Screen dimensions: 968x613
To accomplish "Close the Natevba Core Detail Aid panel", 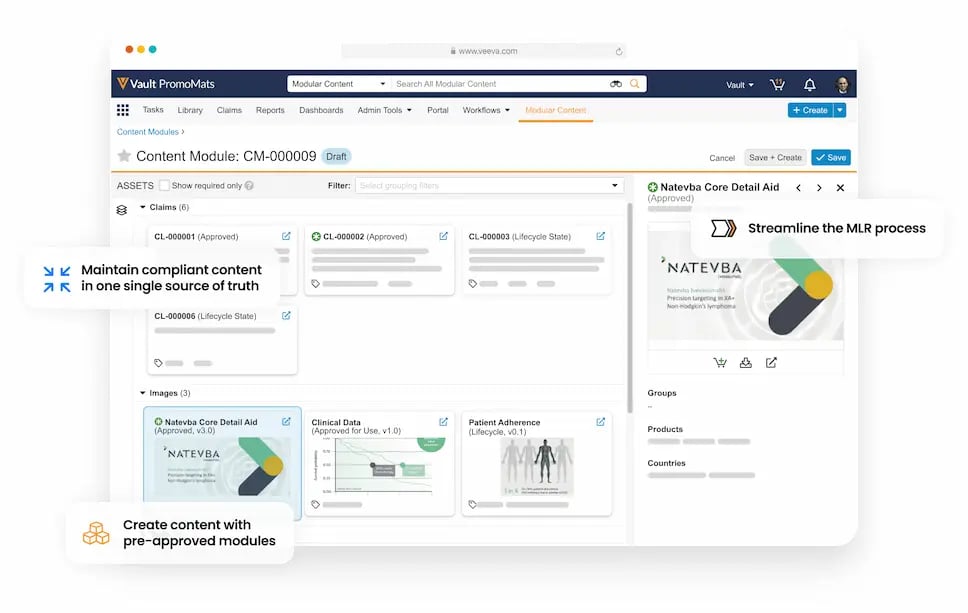I will click(840, 188).
